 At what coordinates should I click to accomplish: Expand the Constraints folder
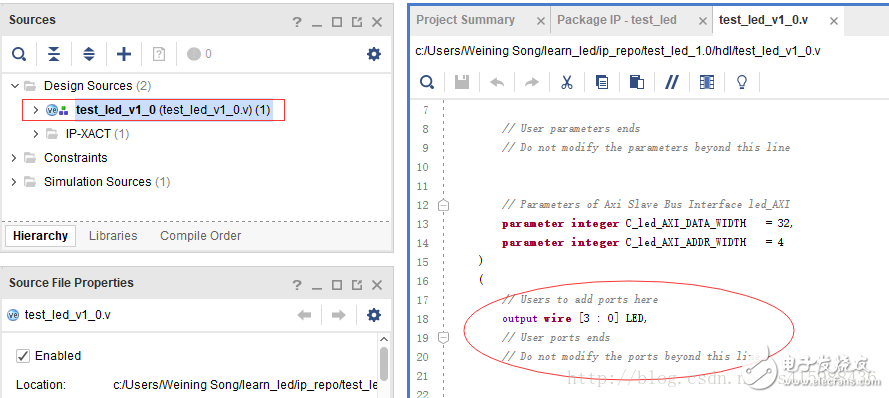click(14, 158)
